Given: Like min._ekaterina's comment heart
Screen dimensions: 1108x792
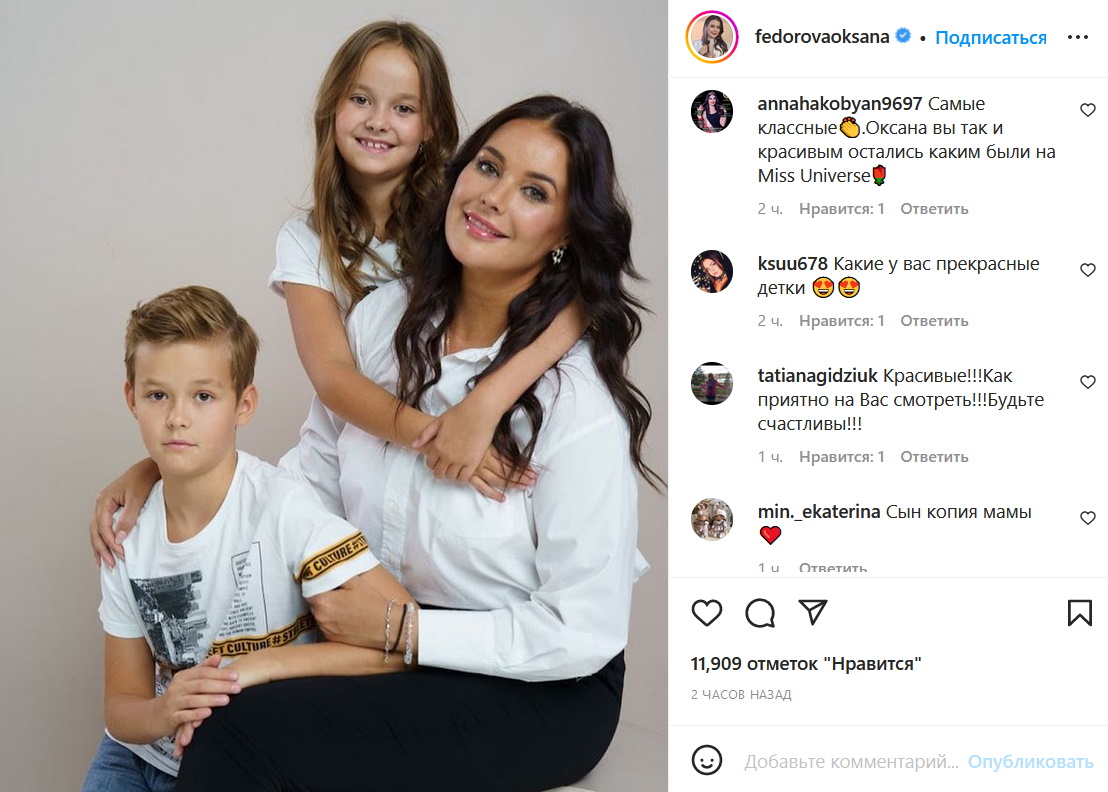Looking at the screenshot, I should (1088, 518).
